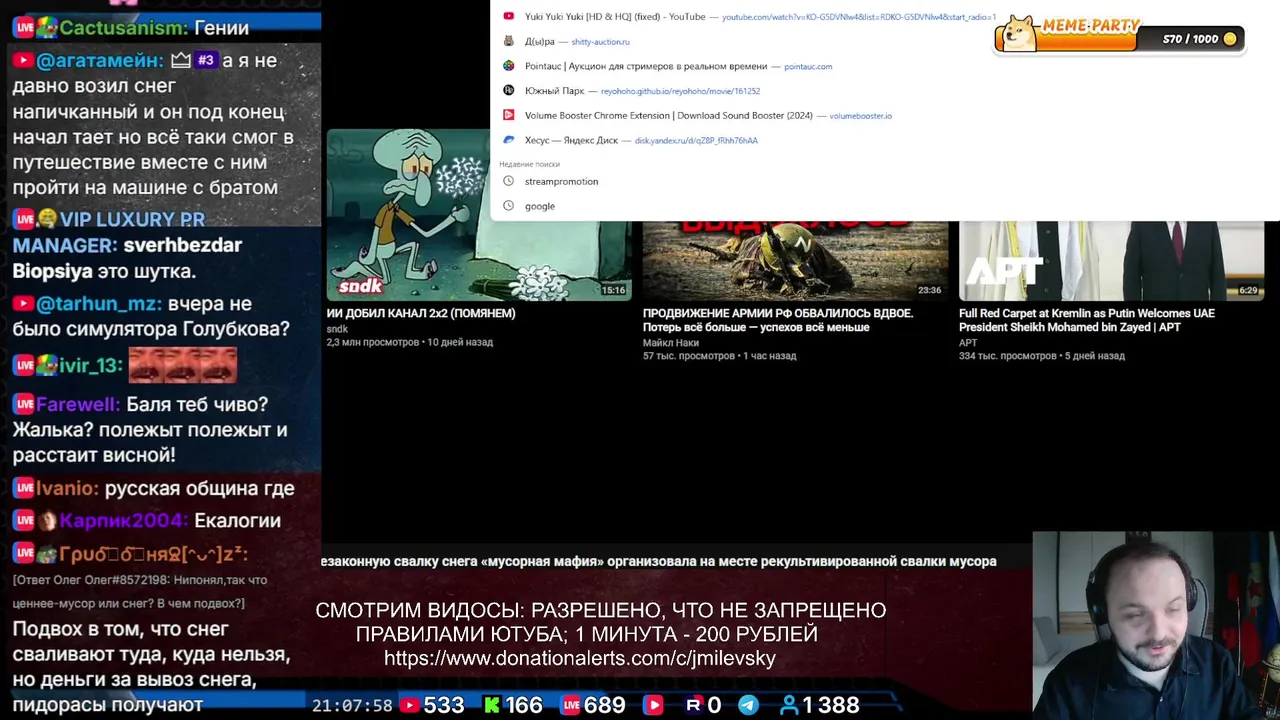Click the clock icon beside google
The image size is (1280, 720).
508,206
